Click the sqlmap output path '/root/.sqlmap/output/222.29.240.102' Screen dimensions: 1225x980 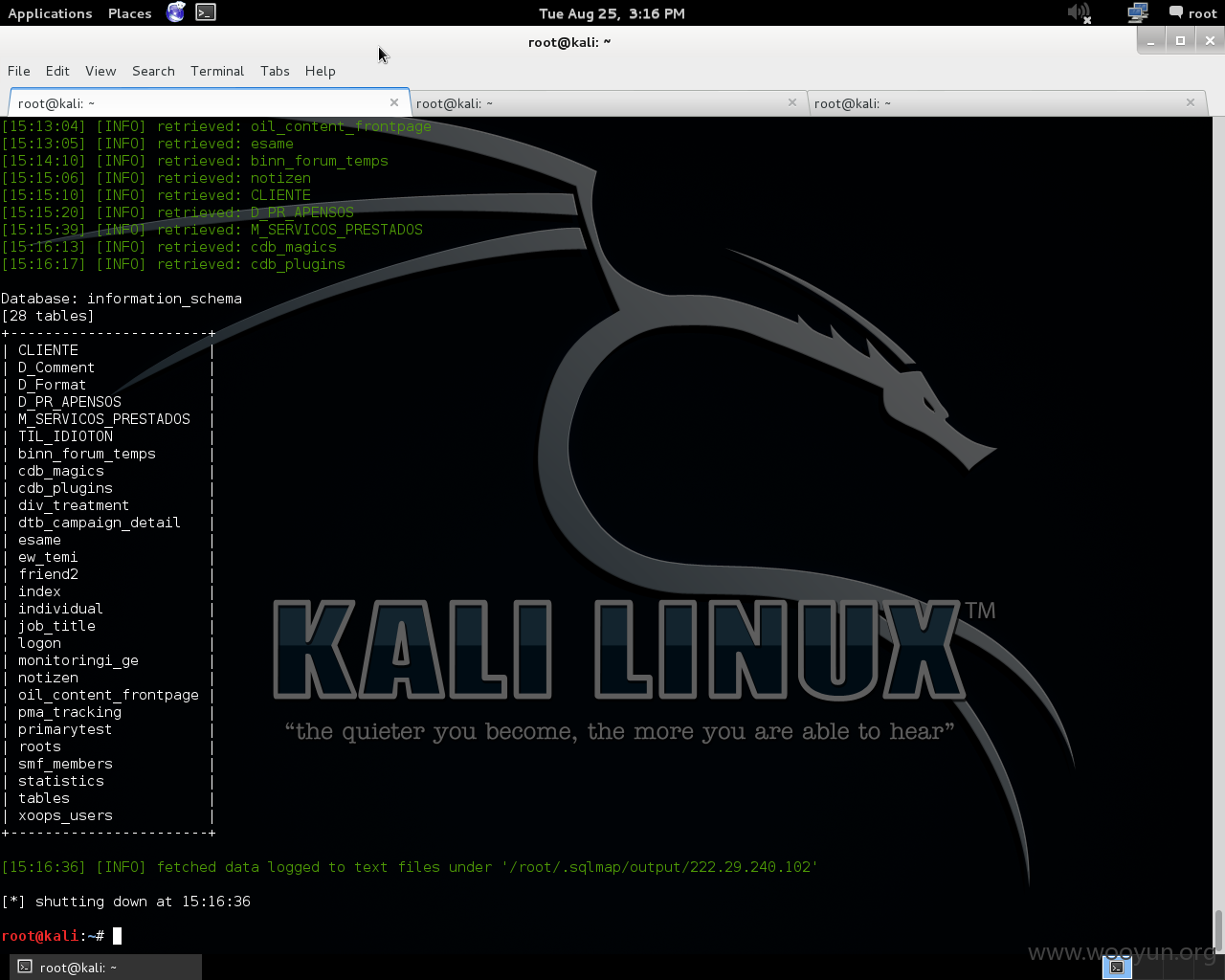(x=659, y=867)
